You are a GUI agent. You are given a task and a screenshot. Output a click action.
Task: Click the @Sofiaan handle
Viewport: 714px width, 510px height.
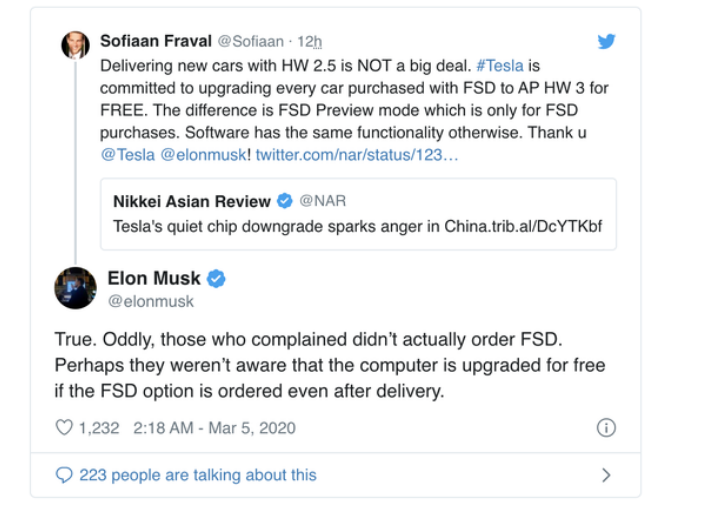tap(250, 41)
